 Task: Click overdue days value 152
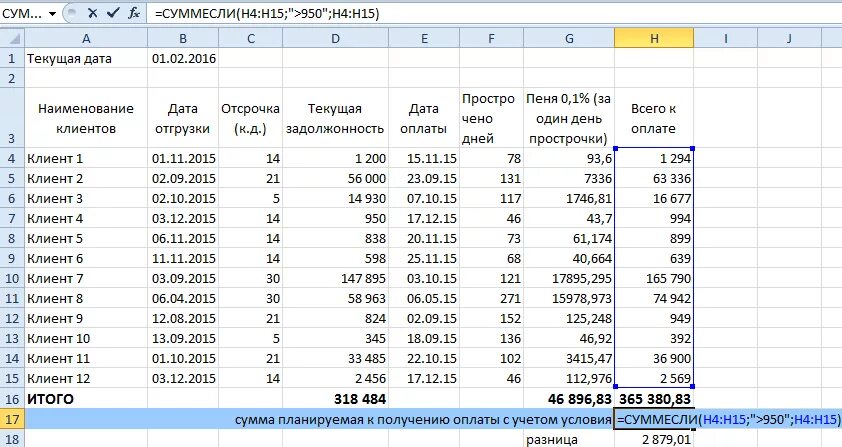(491, 318)
